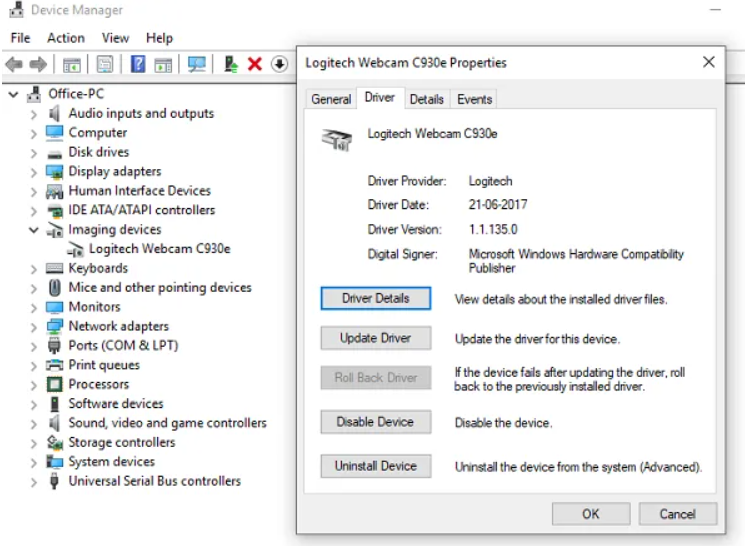Click the Action pane toolbar icon

(163, 64)
